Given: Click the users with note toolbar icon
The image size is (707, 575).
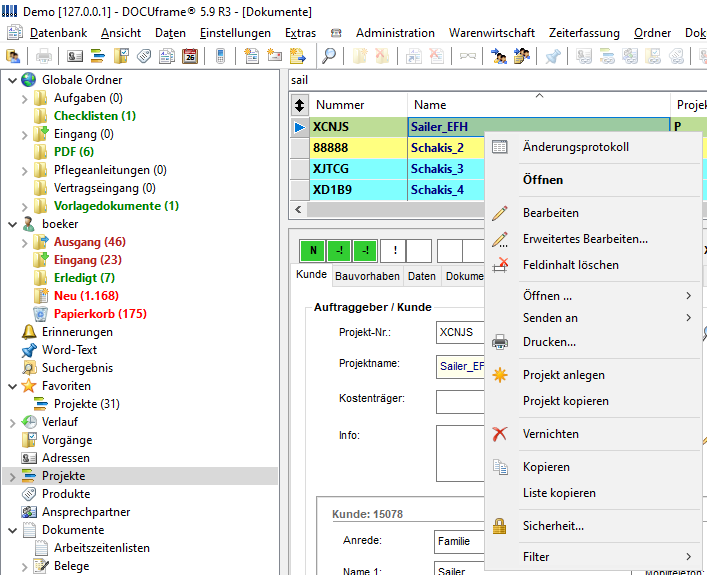Looking at the screenshot, I should [x=522, y=56].
